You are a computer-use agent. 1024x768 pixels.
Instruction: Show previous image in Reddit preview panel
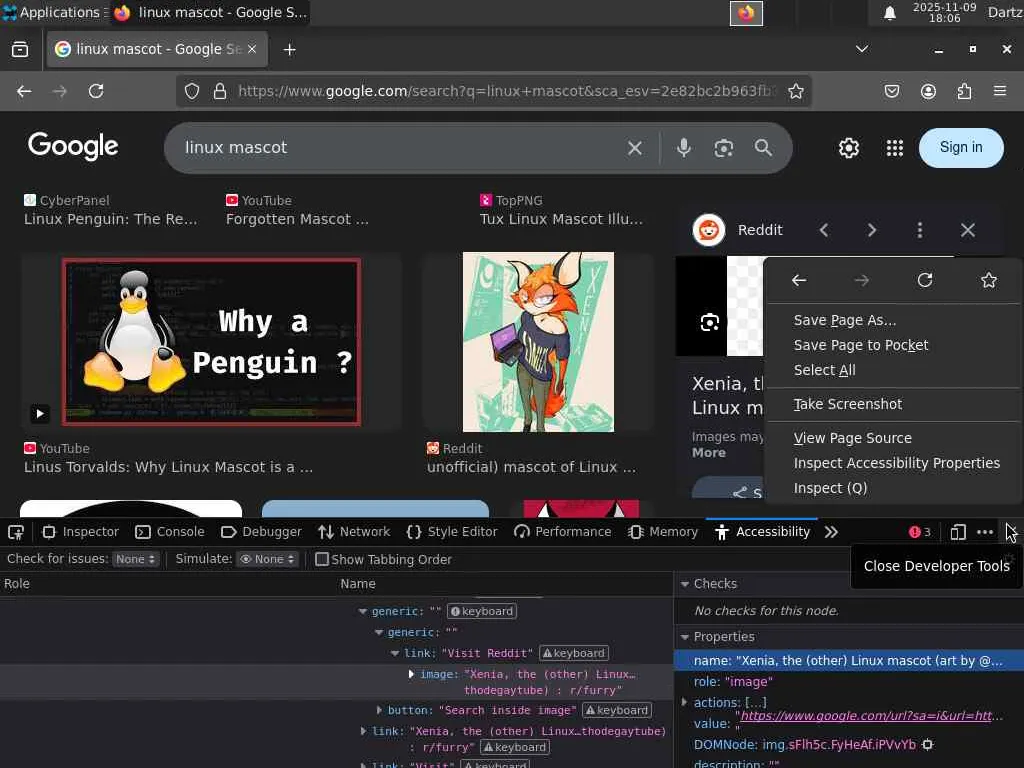pos(824,230)
